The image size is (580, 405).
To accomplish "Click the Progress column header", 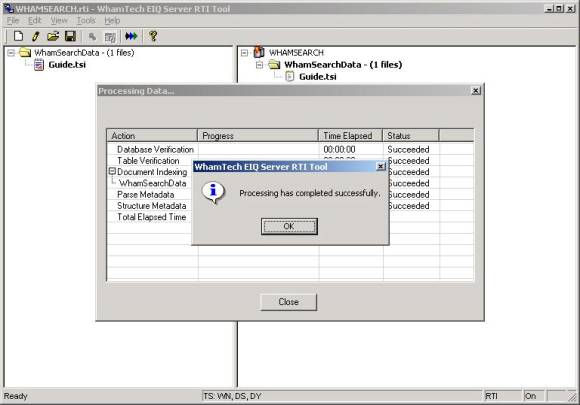I will click(258, 136).
